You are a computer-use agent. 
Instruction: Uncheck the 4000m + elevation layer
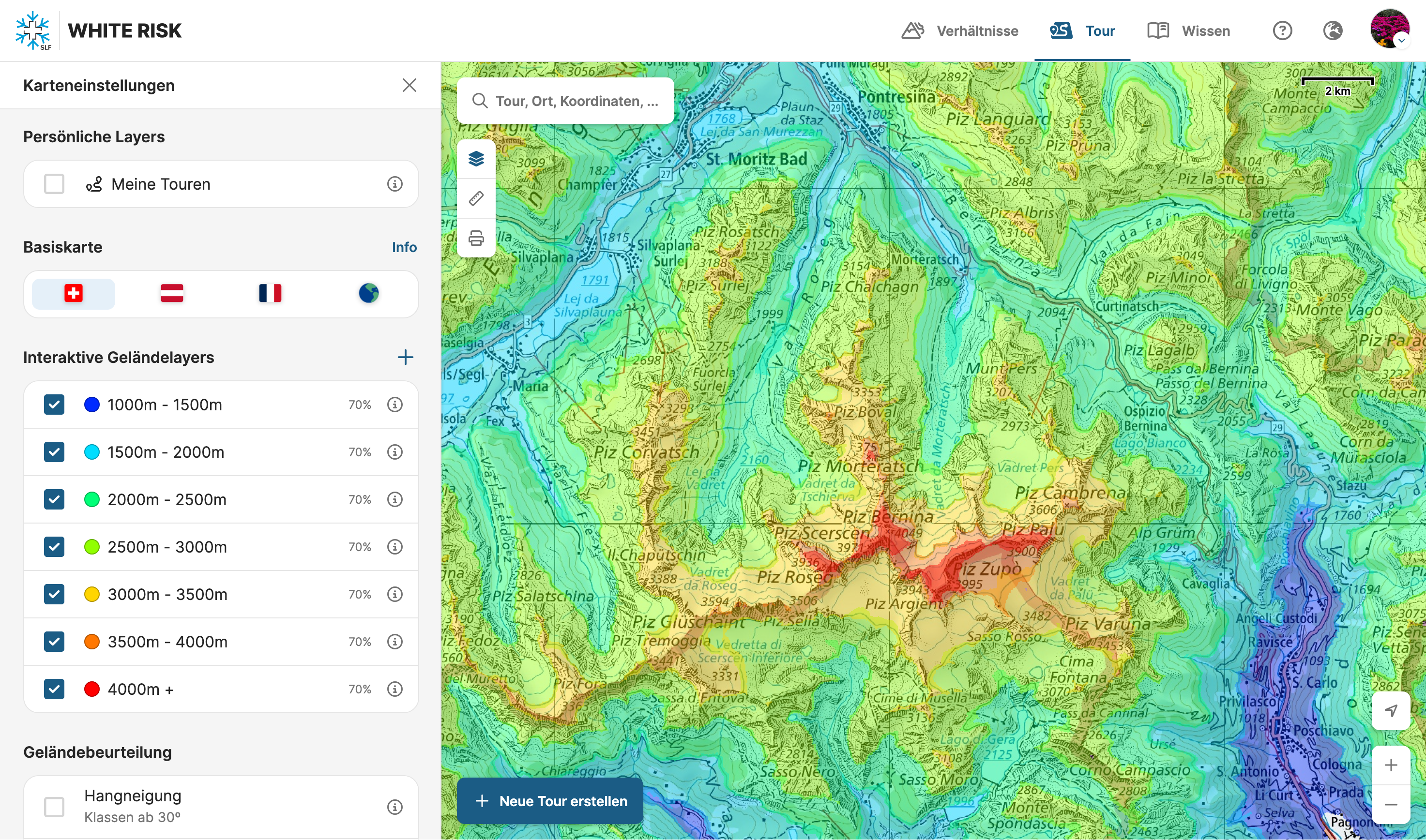[x=54, y=689]
